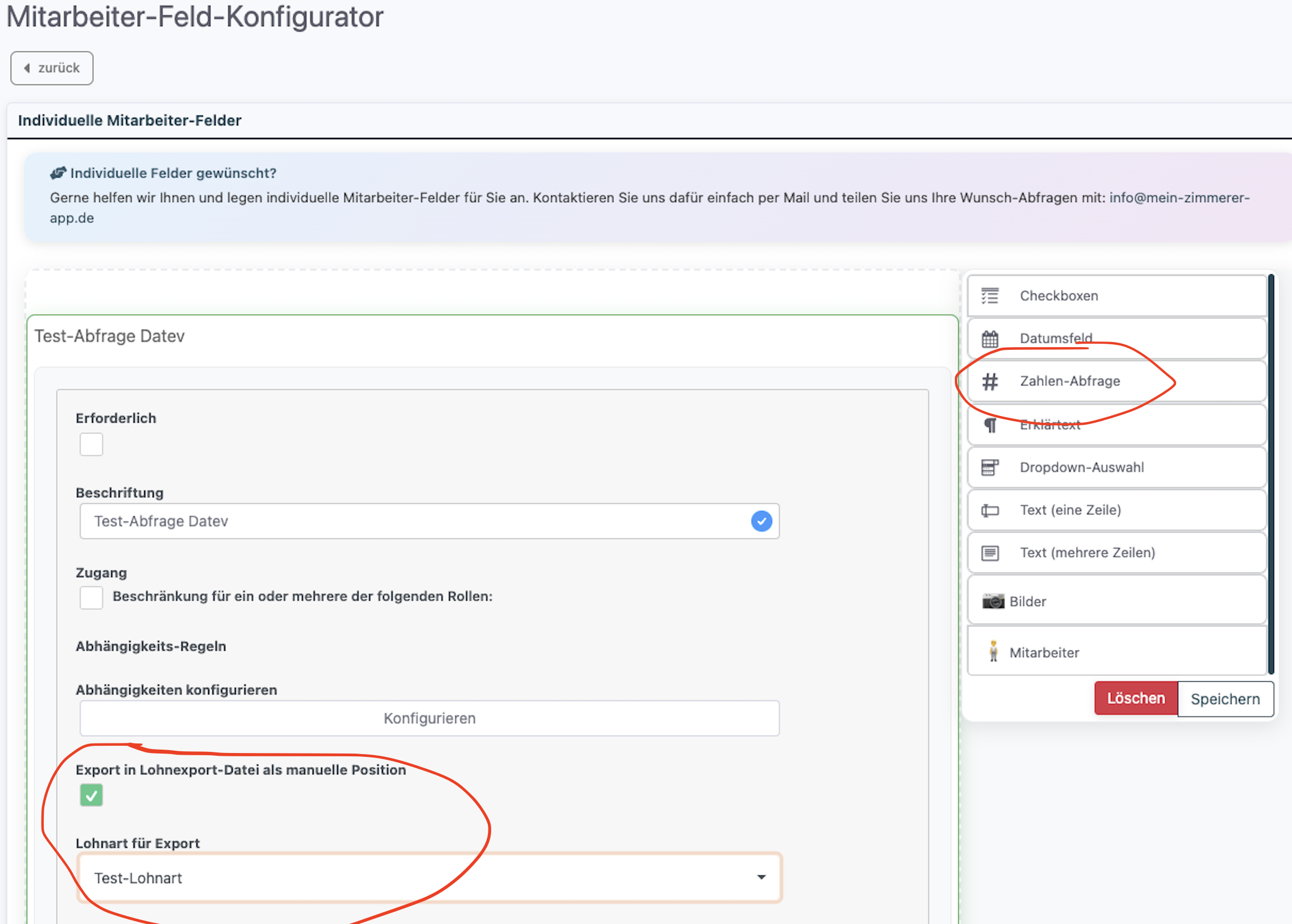Click the Test-Lohnart dropdown arrow
The image size is (1292, 924).
coord(760,877)
